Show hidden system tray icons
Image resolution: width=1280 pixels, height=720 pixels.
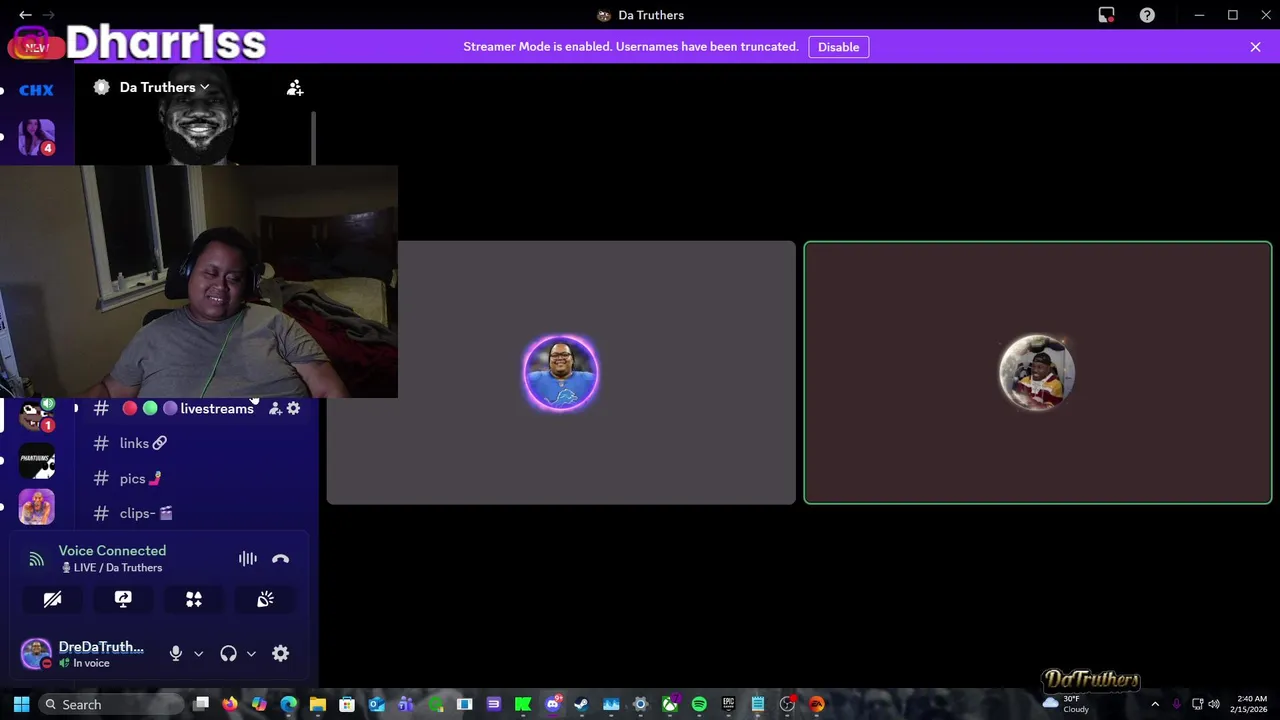pyautogui.click(x=1155, y=704)
